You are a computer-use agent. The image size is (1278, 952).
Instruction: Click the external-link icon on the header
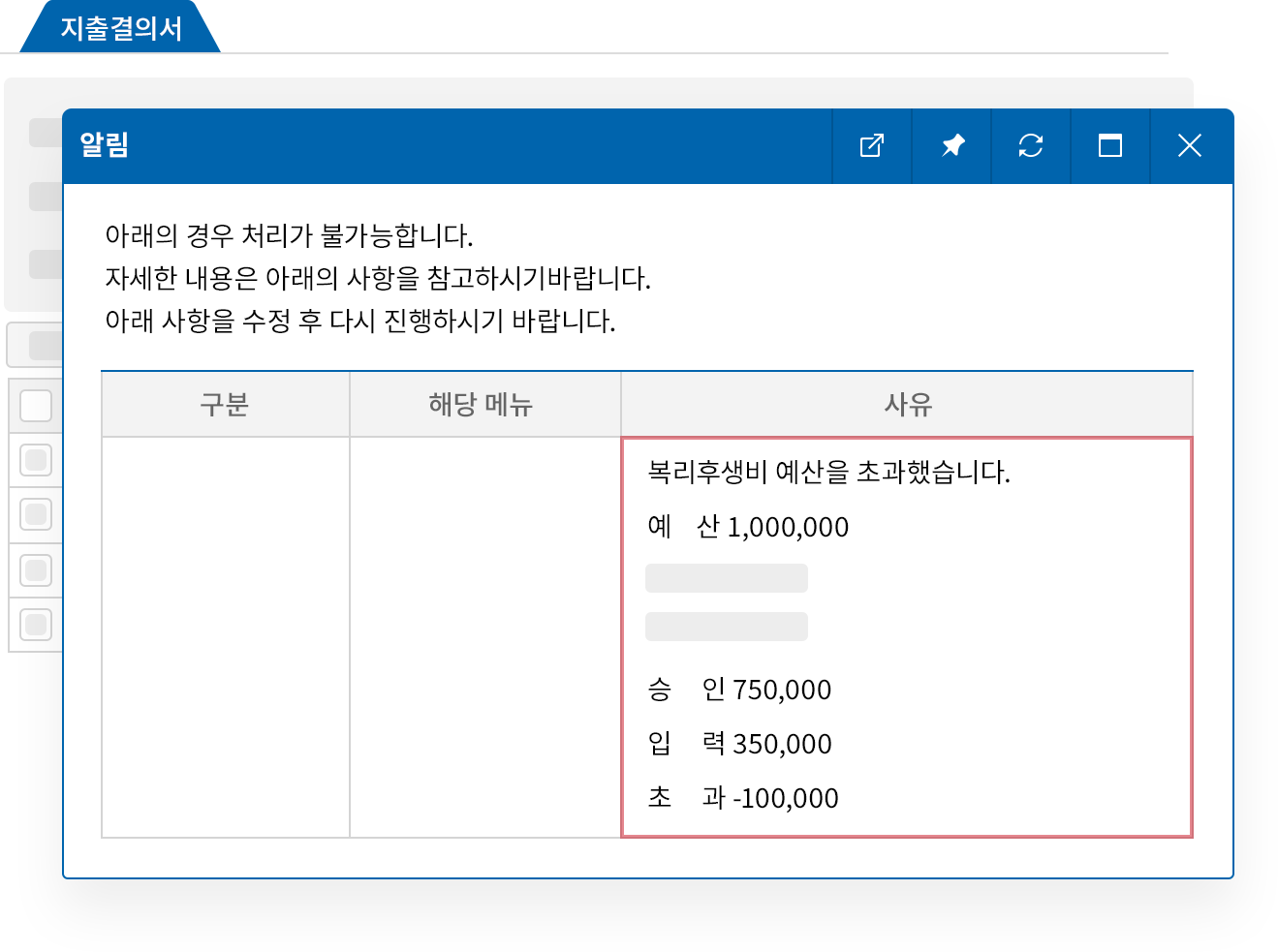(871, 146)
